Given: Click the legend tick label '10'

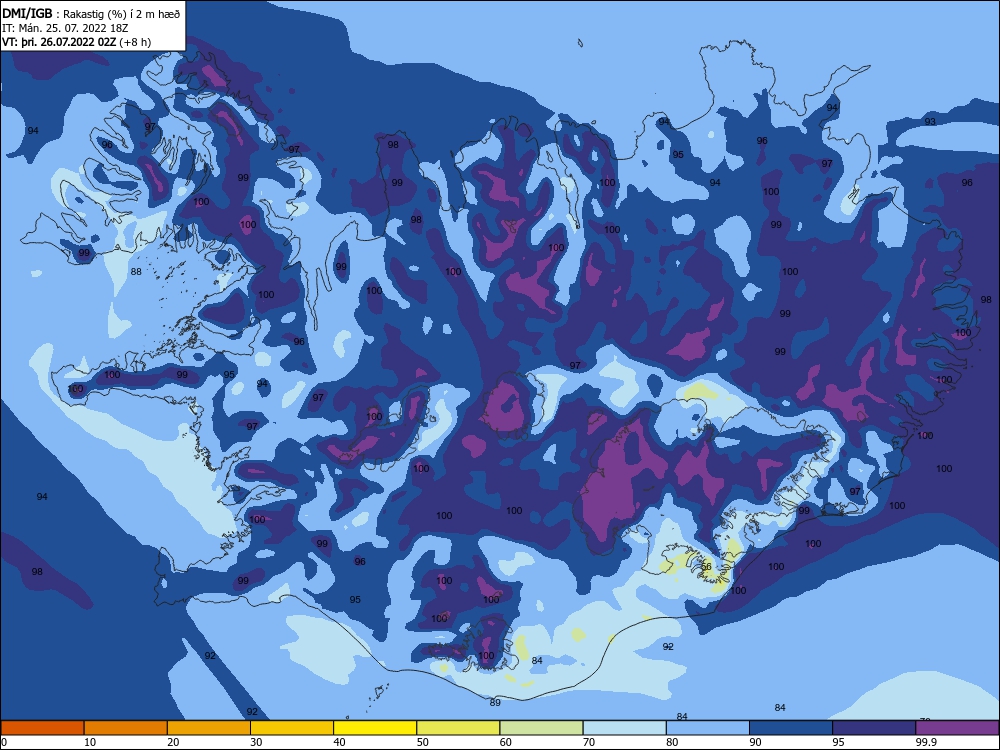Looking at the screenshot, I should click(x=90, y=742).
